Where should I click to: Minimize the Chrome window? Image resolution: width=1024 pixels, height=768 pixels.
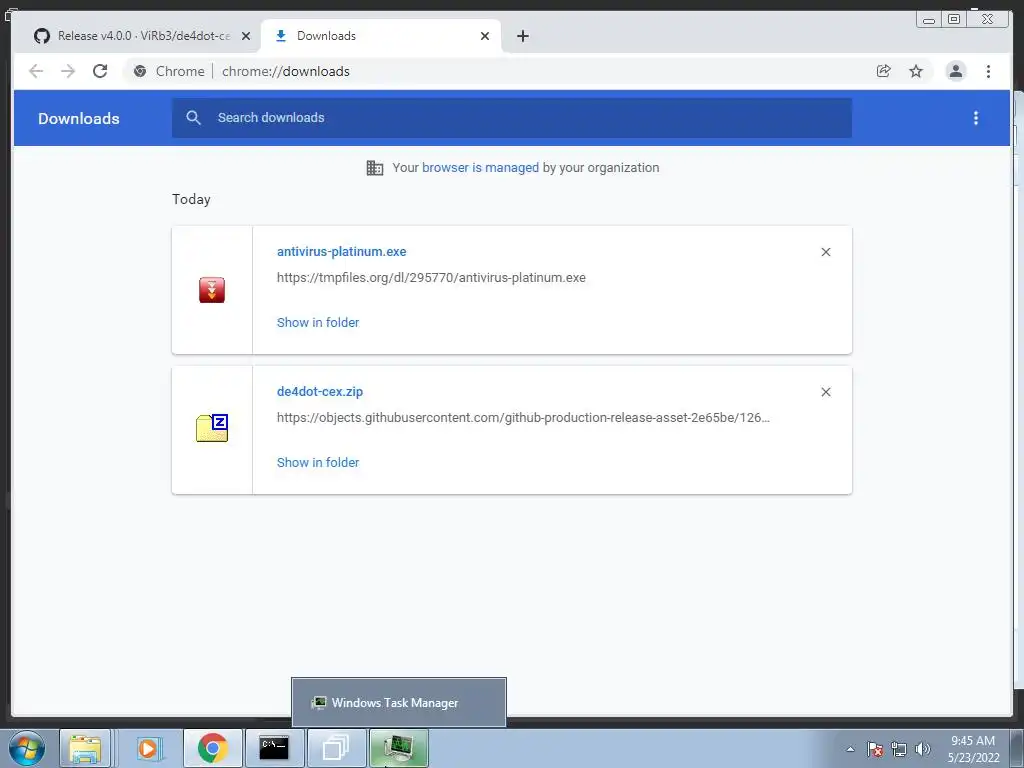click(929, 19)
